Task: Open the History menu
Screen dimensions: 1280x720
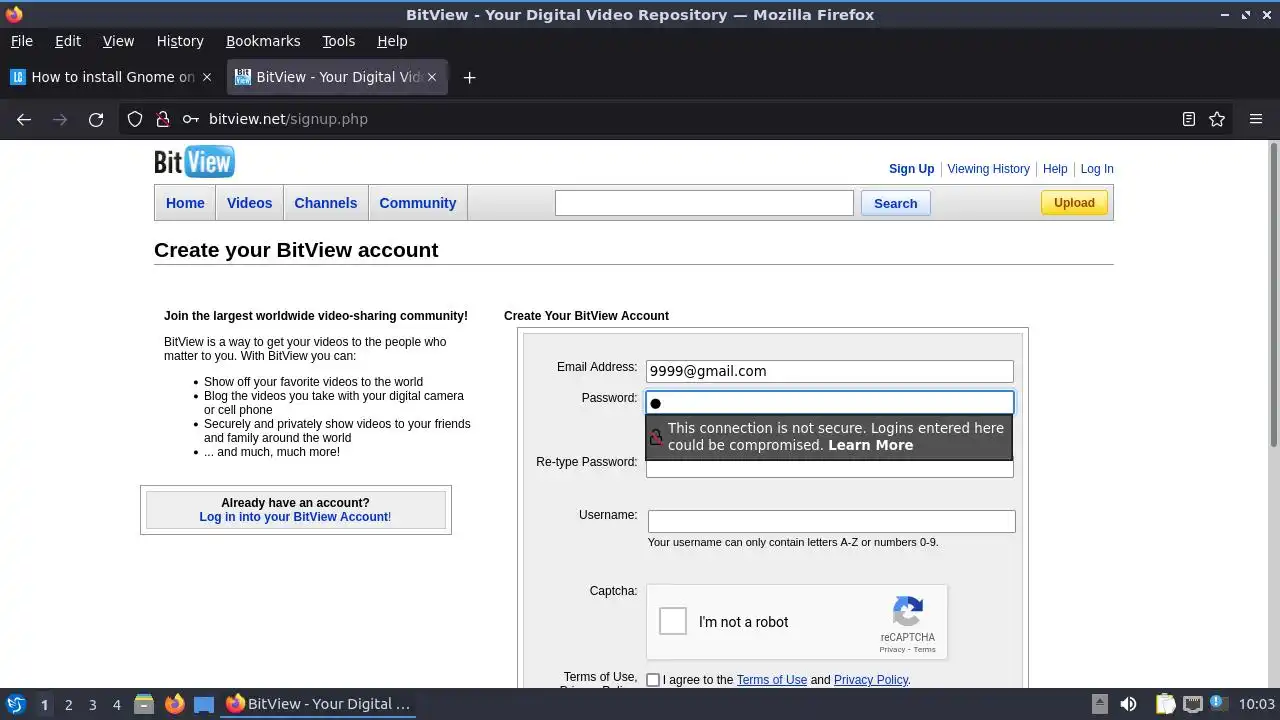Action: coord(180,41)
